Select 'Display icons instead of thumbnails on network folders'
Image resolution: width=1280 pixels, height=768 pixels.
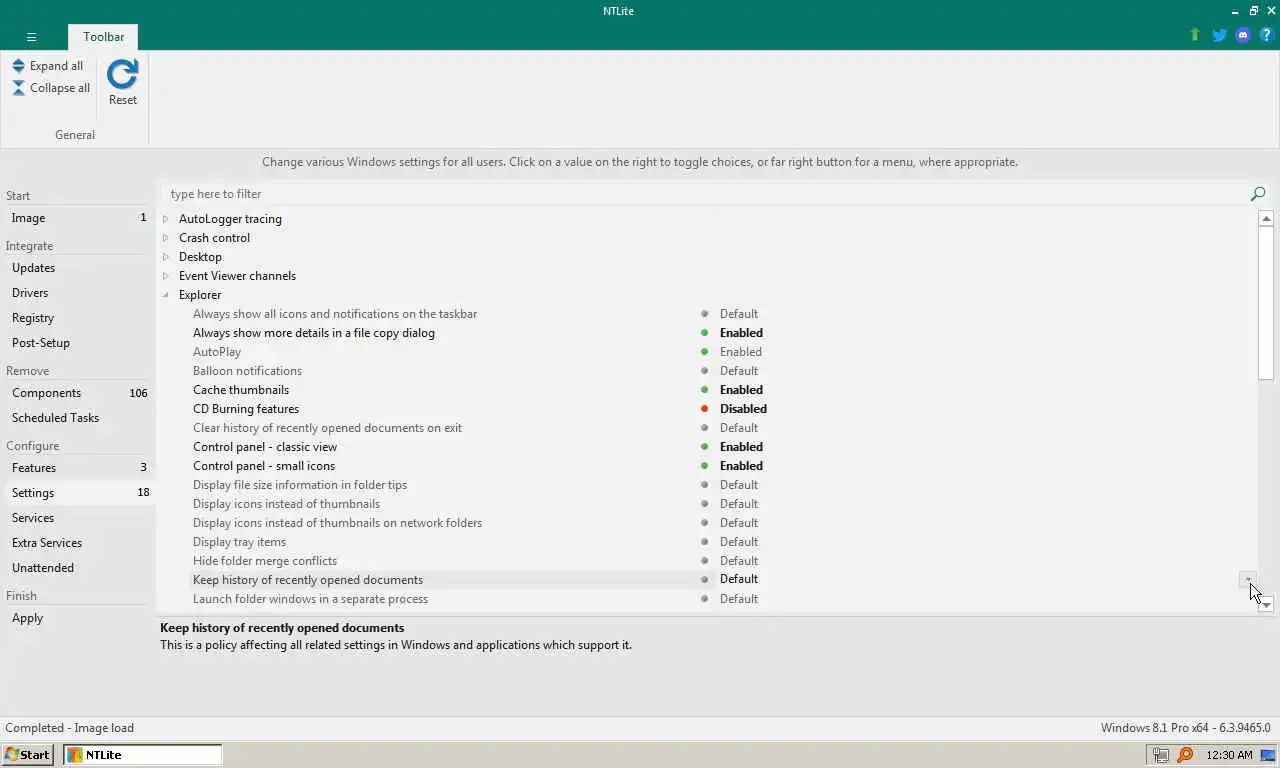point(337,523)
